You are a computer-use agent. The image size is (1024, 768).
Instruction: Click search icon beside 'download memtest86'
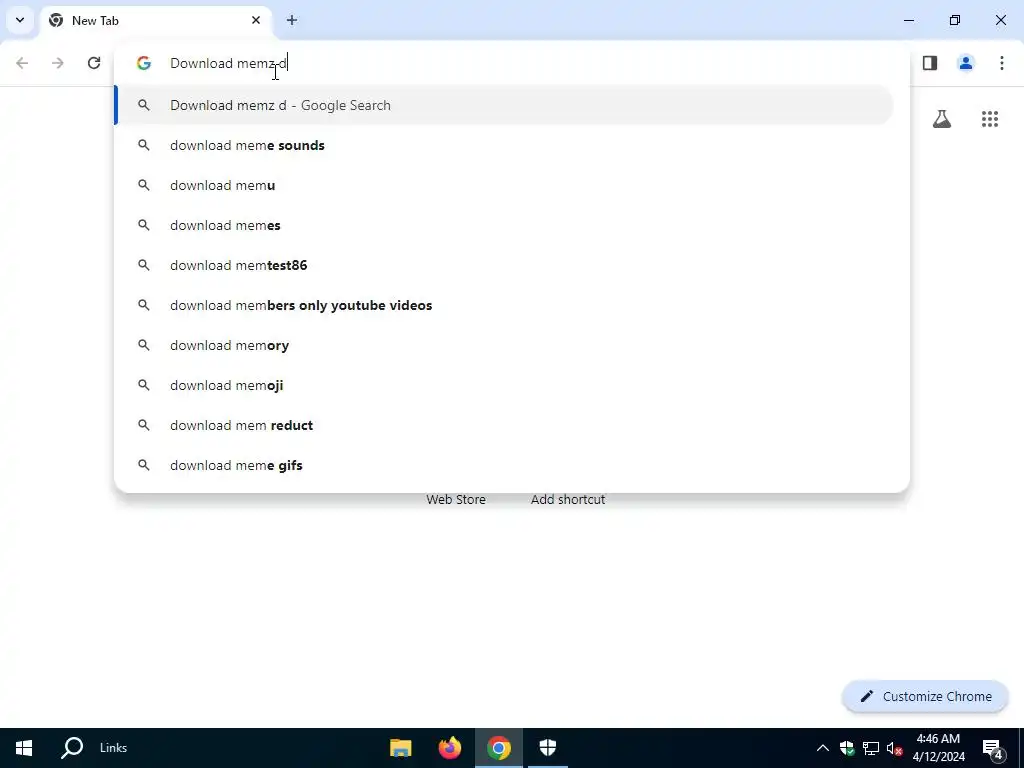[144, 265]
